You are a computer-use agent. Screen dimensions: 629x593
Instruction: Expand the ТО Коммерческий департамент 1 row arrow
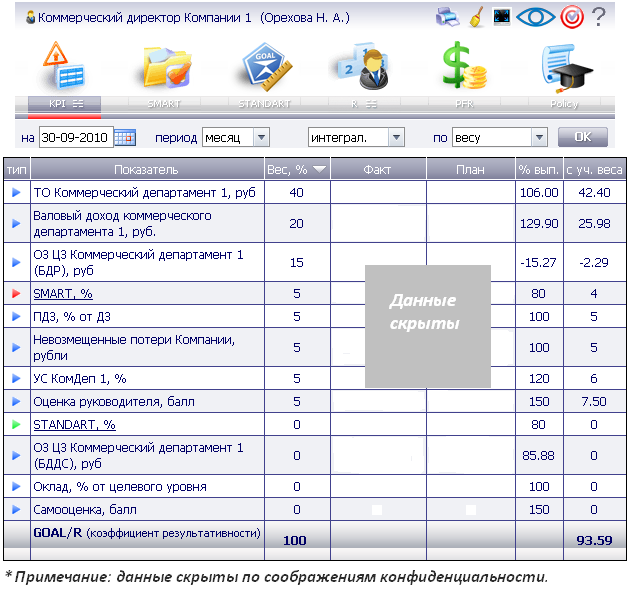[16, 193]
